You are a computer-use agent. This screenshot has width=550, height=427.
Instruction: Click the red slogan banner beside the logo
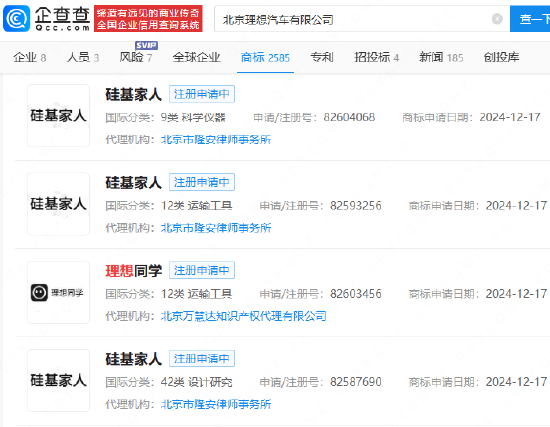[x=148, y=19]
